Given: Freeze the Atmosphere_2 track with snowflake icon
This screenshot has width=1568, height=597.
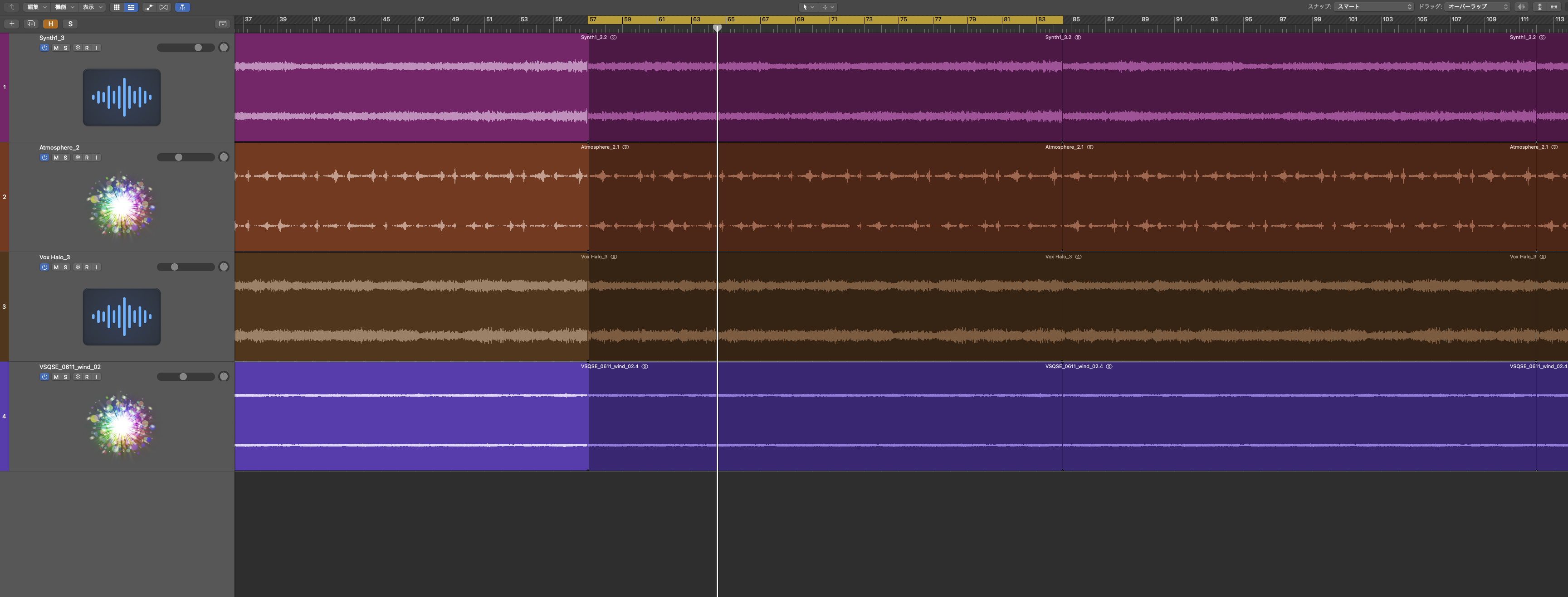Looking at the screenshot, I should click(77, 158).
